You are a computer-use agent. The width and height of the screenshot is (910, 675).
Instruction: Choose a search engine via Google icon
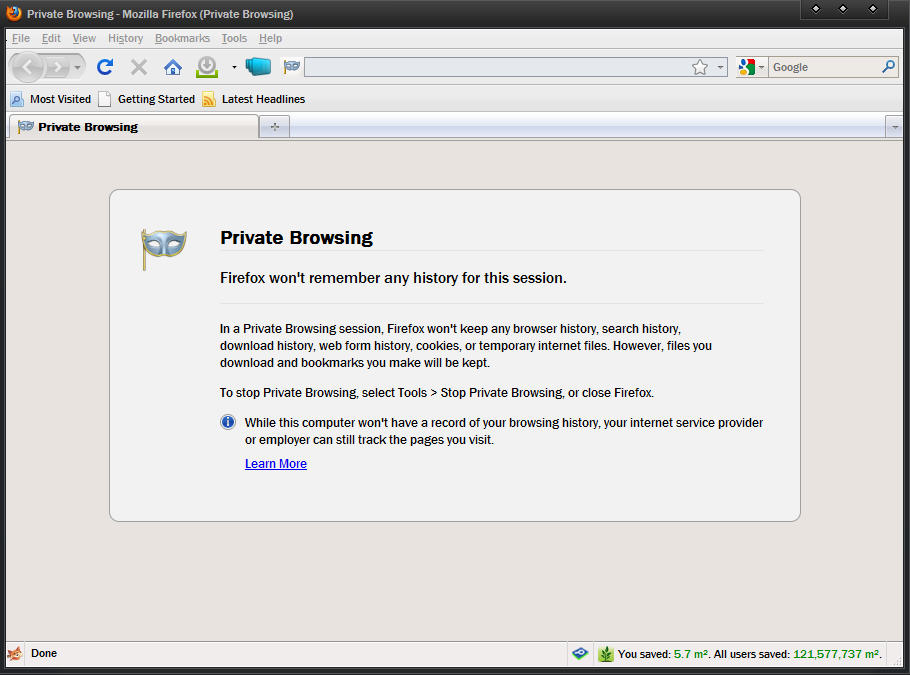751,67
